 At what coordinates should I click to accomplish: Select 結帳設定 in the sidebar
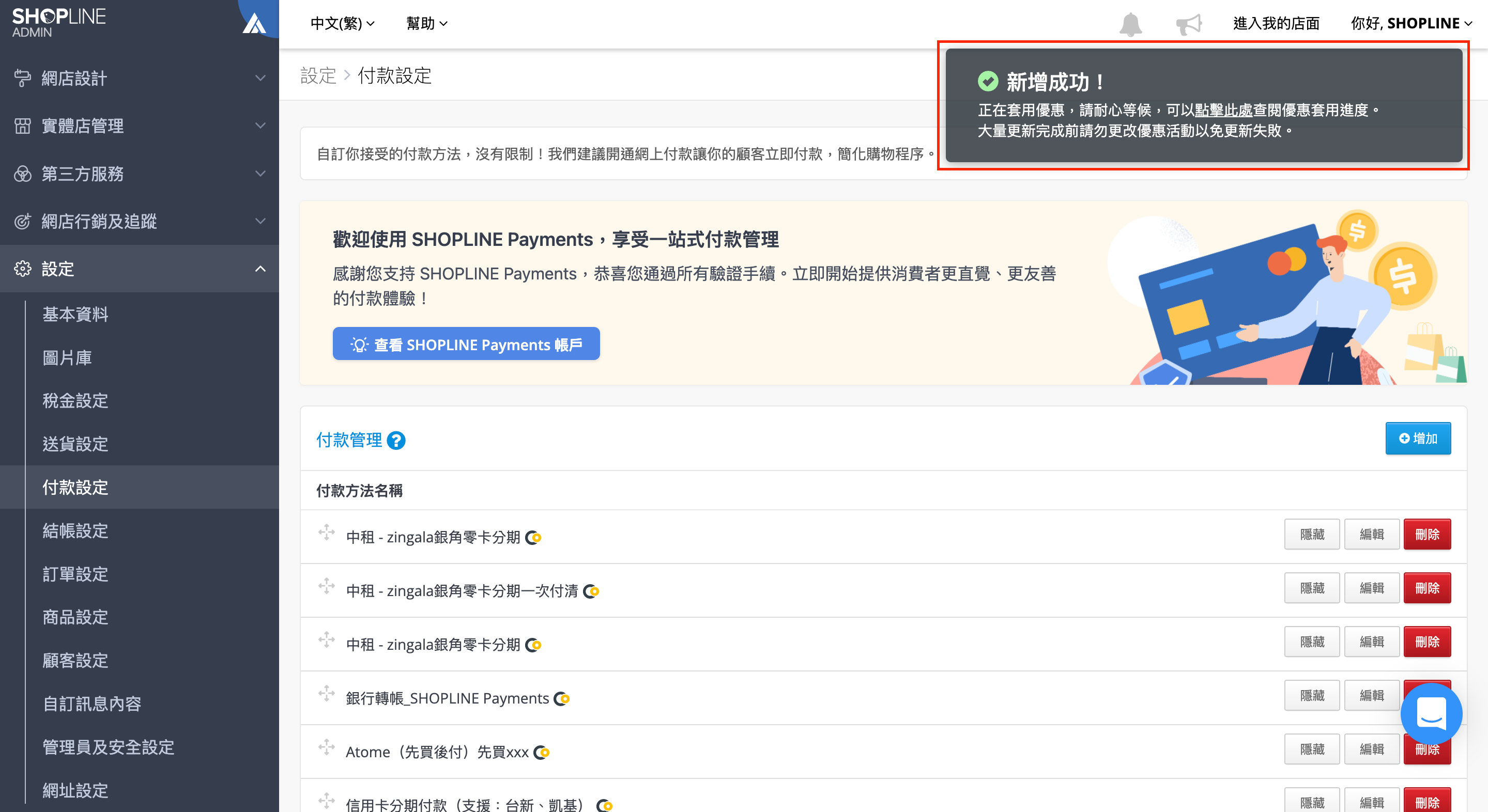click(x=74, y=530)
